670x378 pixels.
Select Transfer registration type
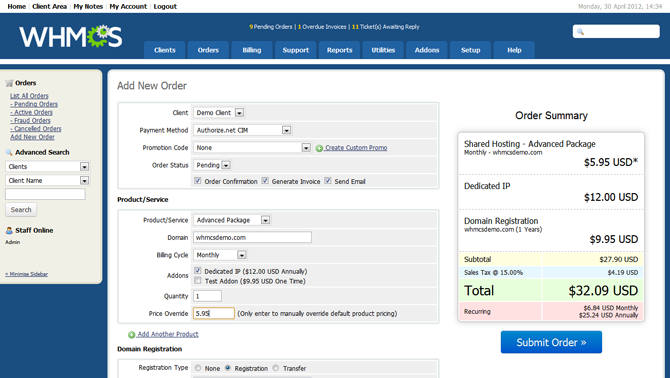tap(276, 368)
